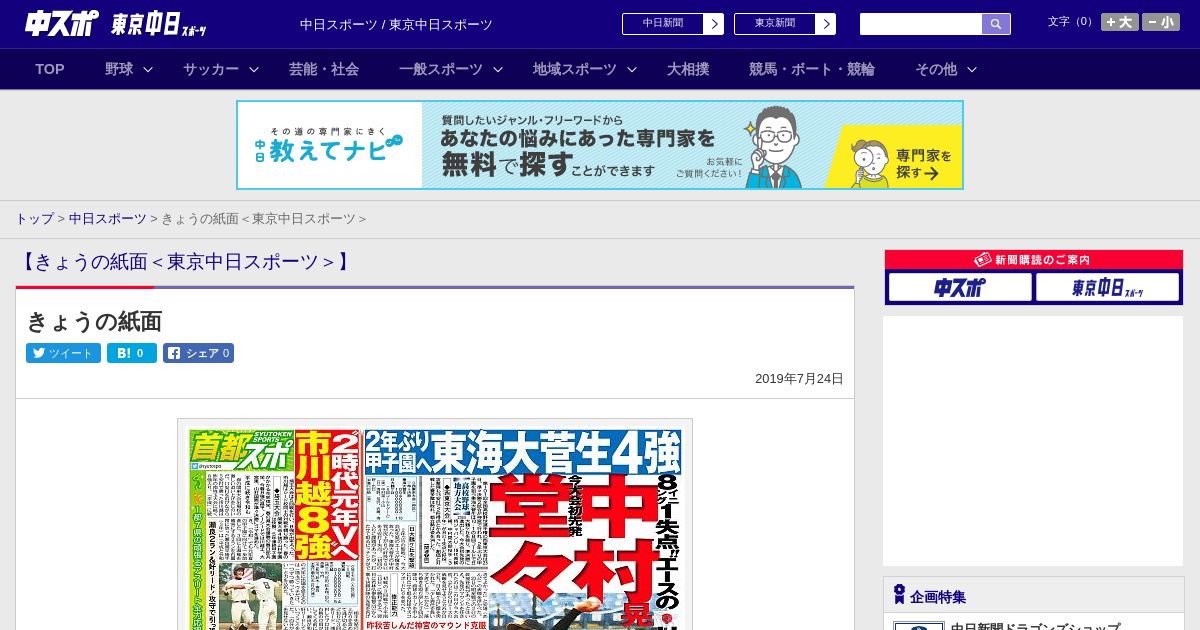Click the 中日スポーツ / 東京中日スポーツ header text
This screenshot has width=1200, height=630.
click(396, 24)
